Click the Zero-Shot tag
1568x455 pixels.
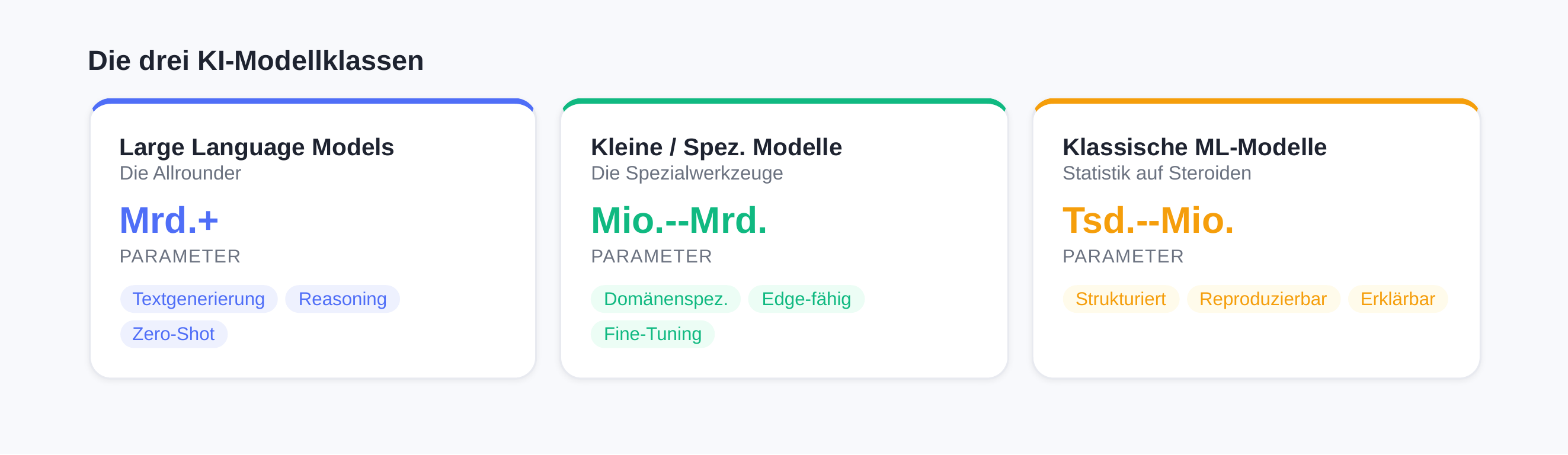174,334
